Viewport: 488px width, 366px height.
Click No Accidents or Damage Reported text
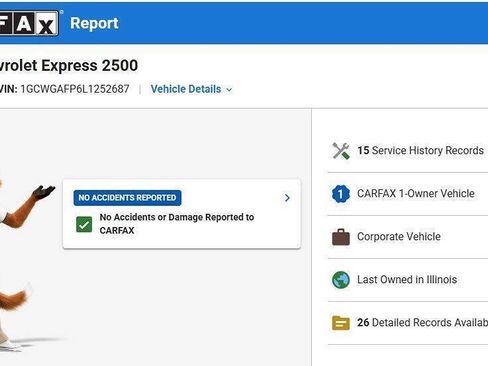[177, 224]
